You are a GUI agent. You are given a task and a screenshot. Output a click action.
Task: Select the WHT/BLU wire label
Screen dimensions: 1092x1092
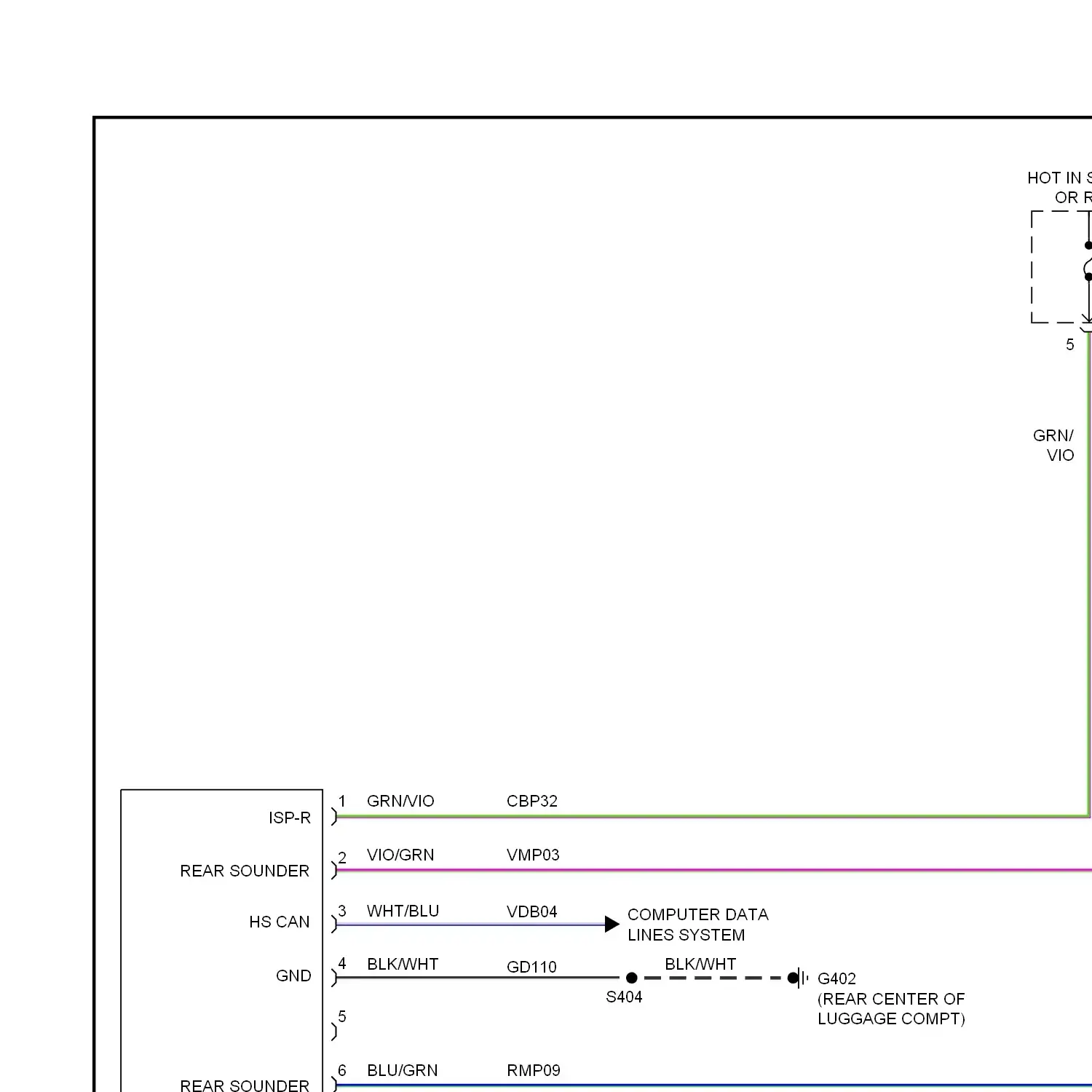click(x=403, y=911)
